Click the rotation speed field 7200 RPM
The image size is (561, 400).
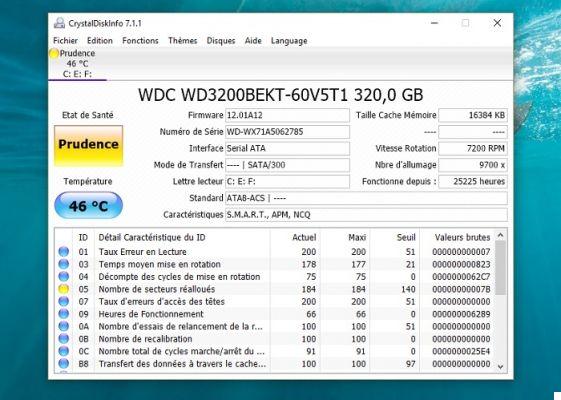(473, 148)
